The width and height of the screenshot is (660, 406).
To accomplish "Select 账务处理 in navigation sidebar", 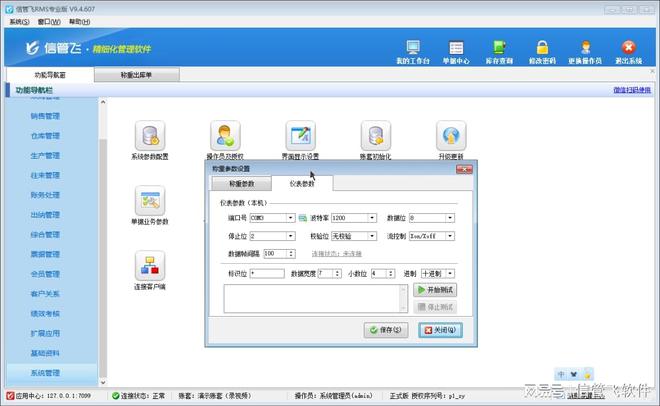I will [45, 195].
